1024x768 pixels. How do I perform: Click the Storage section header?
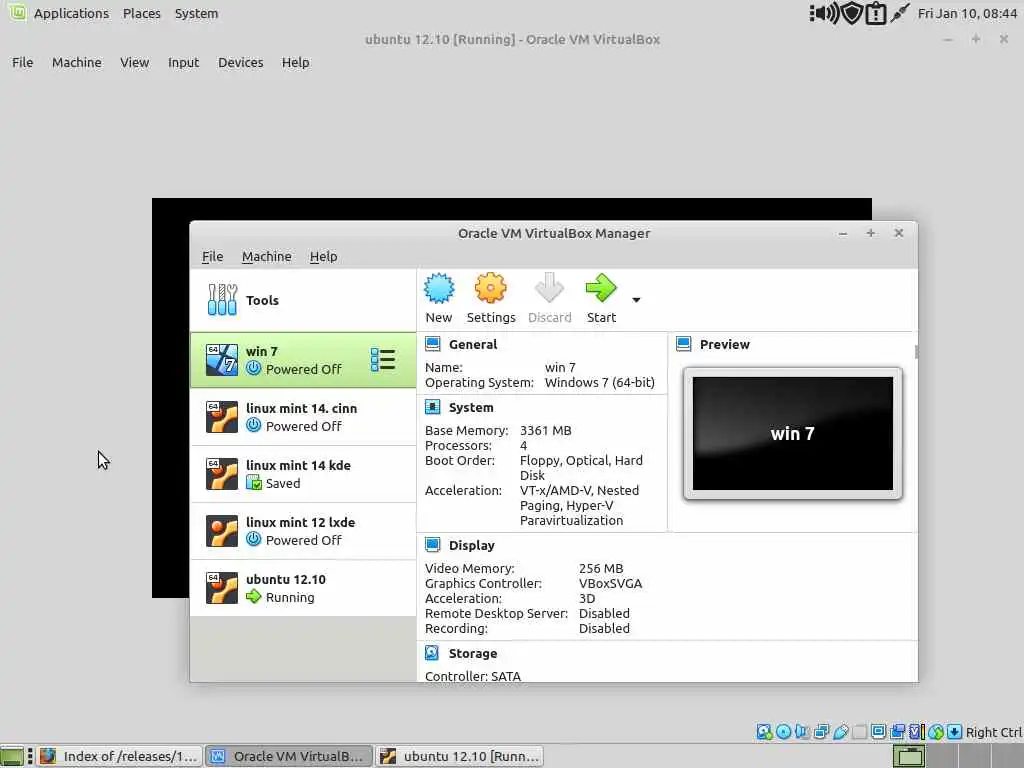point(473,654)
